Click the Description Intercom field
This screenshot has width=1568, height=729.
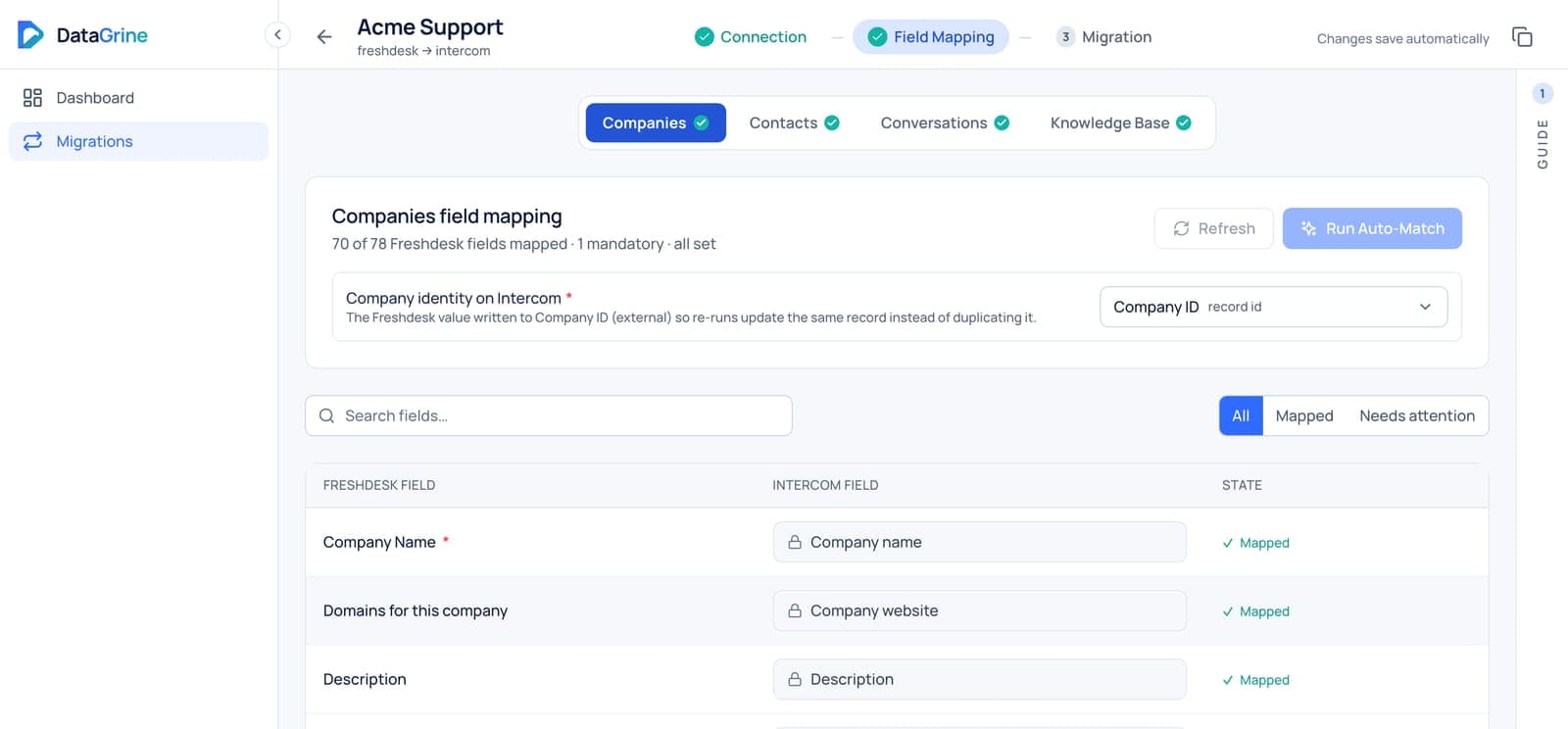pyautogui.click(x=979, y=679)
